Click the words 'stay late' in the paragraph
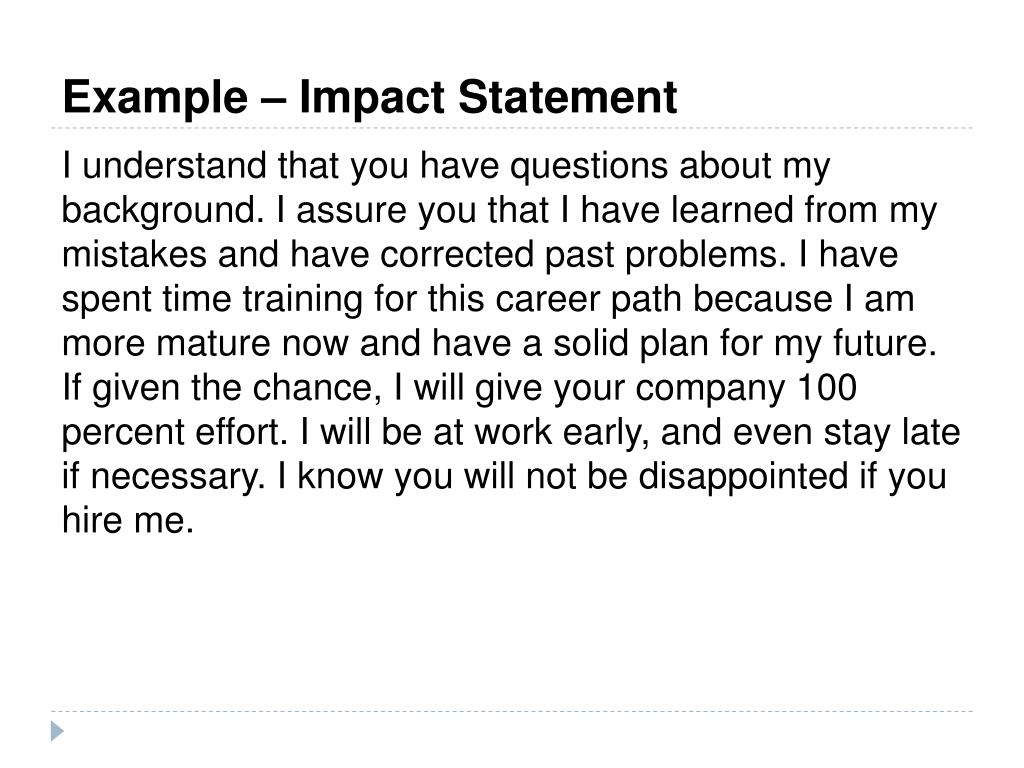 (x=891, y=432)
